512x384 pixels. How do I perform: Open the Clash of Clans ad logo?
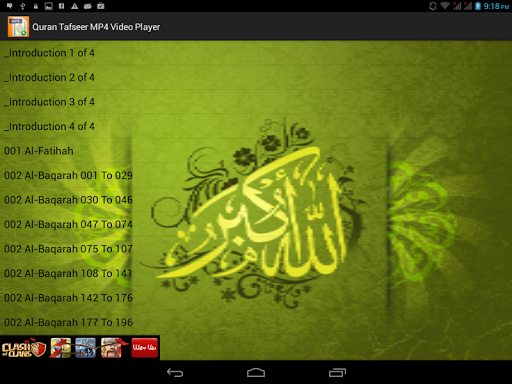point(23,348)
